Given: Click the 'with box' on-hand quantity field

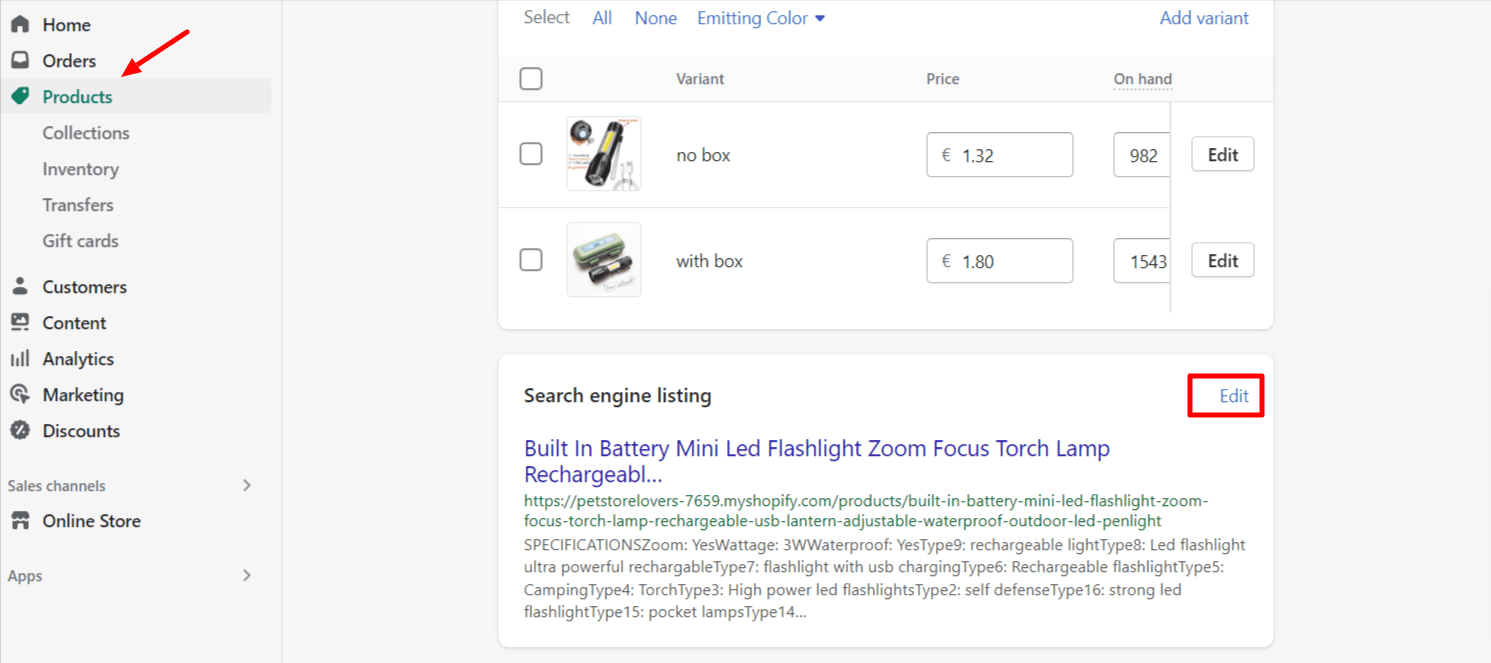Looking at the screenshot, I should tap(1142, 261).
